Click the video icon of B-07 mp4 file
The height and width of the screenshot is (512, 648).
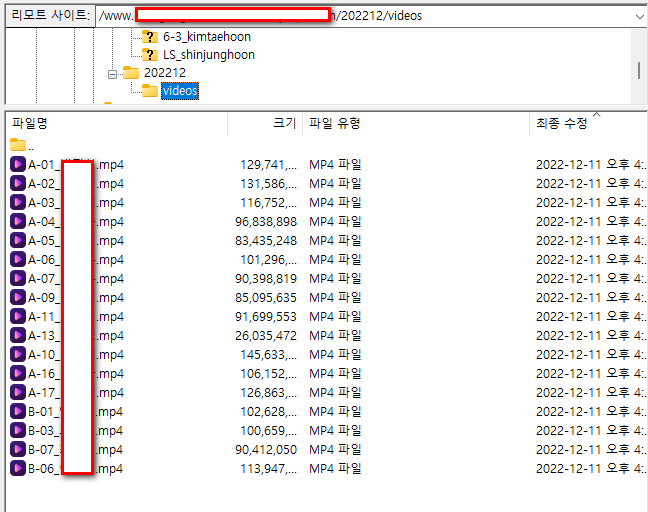tap(18, 450)
